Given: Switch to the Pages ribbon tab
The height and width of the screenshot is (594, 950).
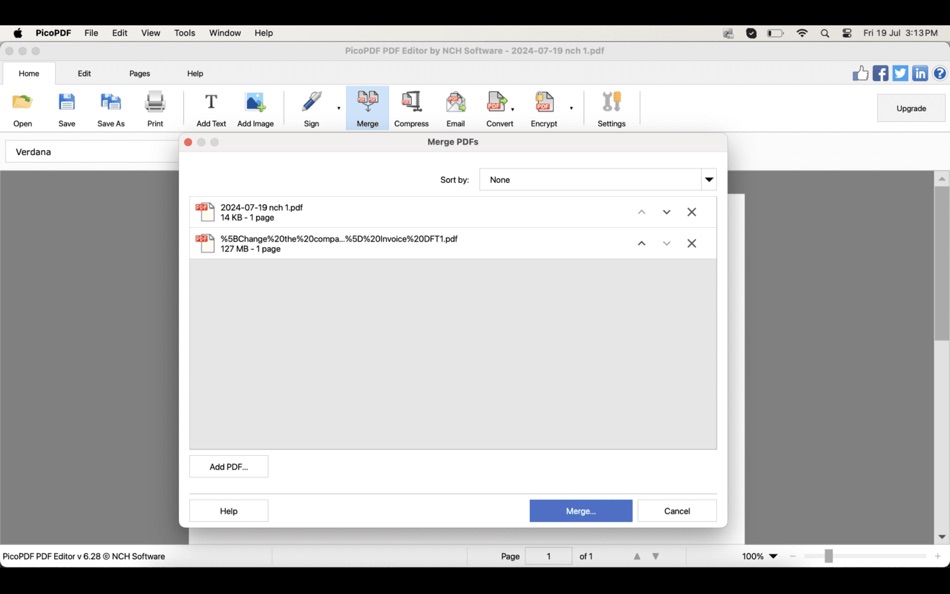Looking at the screenshot, I should tap(139, 73).
